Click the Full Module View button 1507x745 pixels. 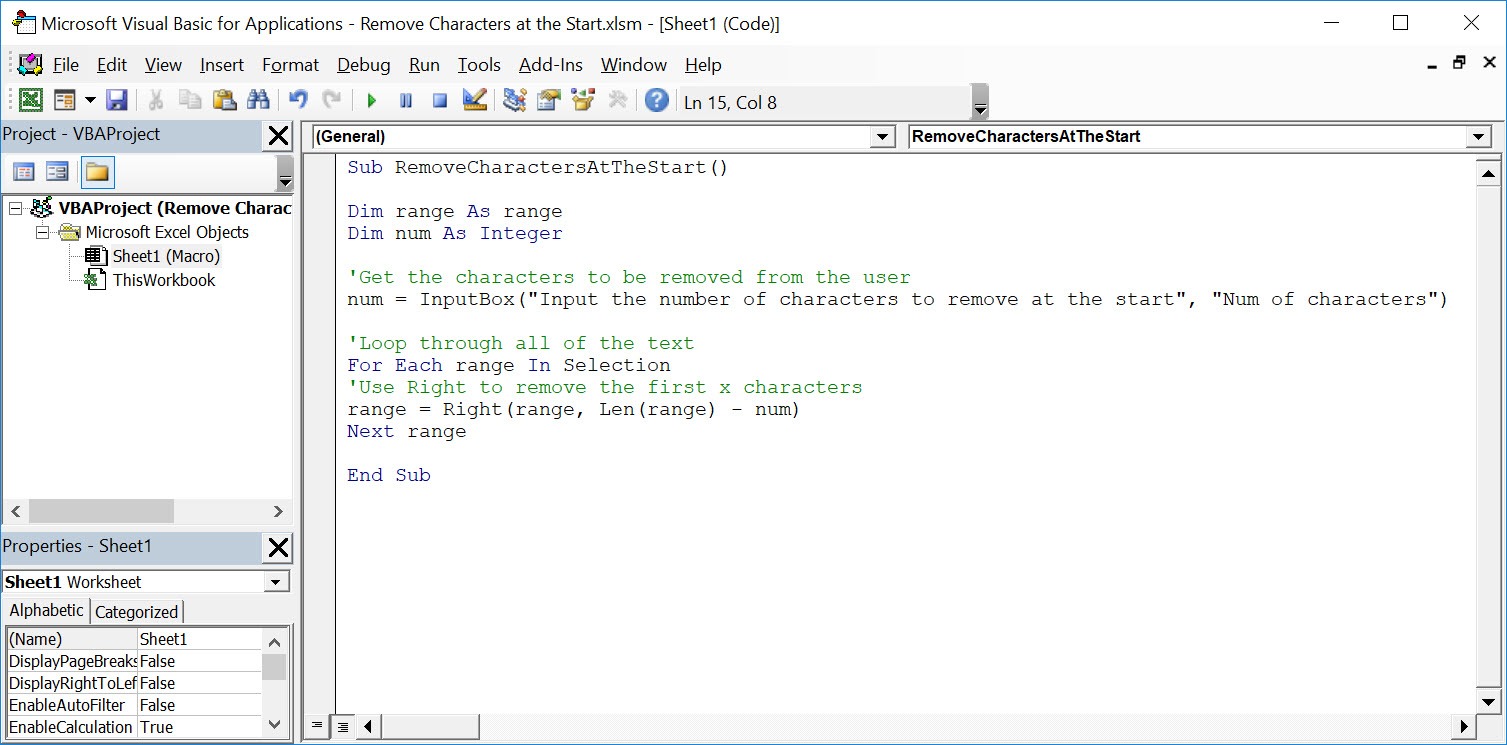[342, 726]
